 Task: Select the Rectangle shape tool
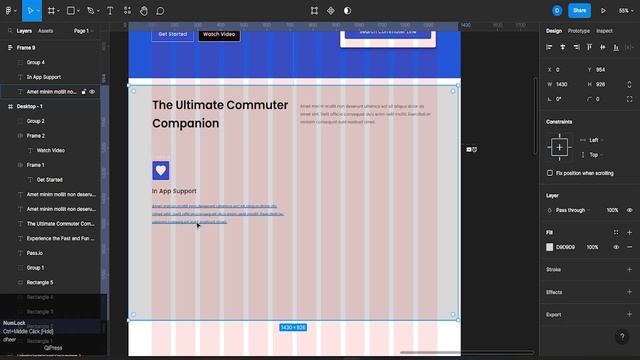pos(71,11)
